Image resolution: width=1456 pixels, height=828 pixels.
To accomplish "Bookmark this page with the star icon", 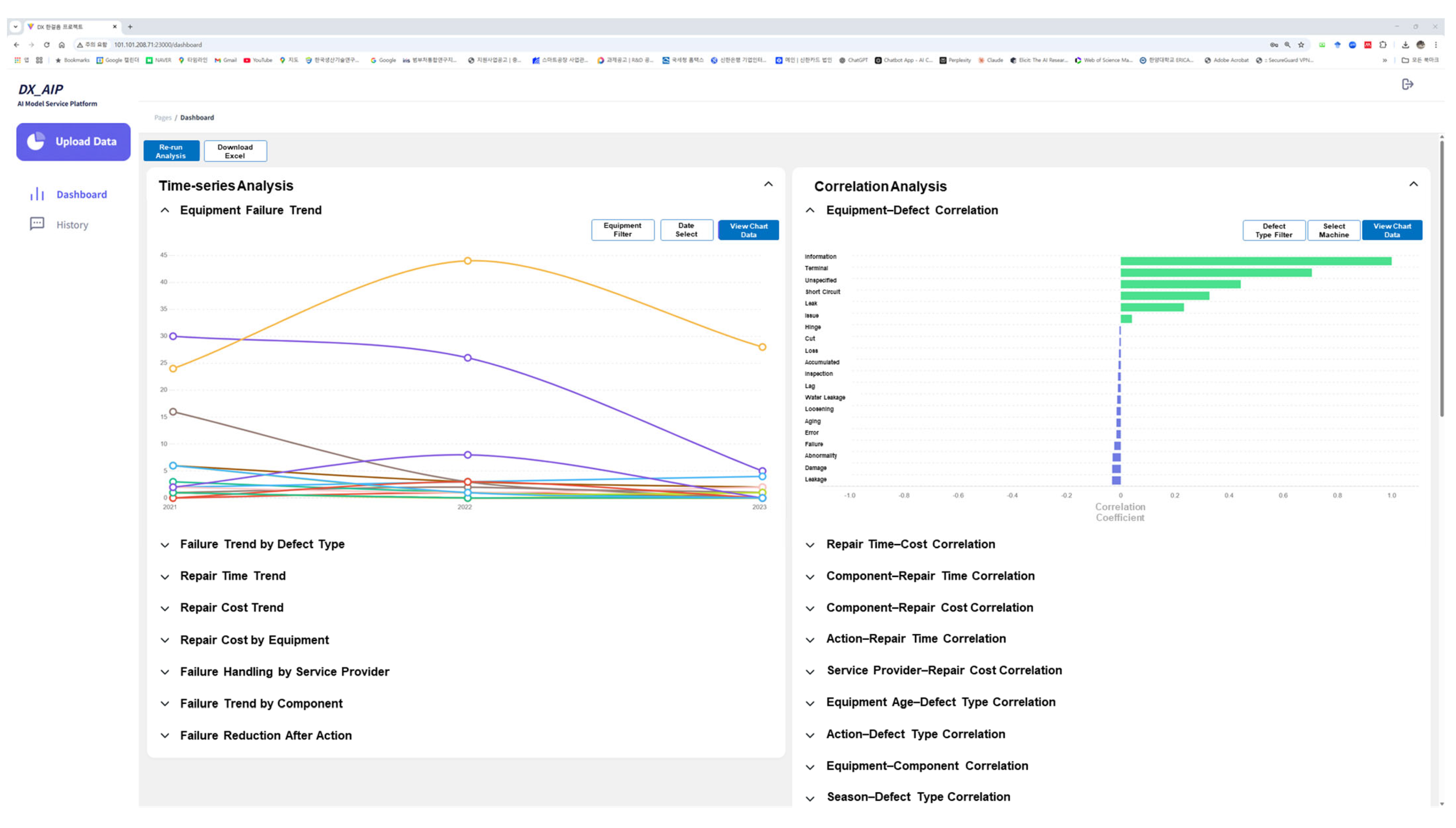I will pos(1301,45).
